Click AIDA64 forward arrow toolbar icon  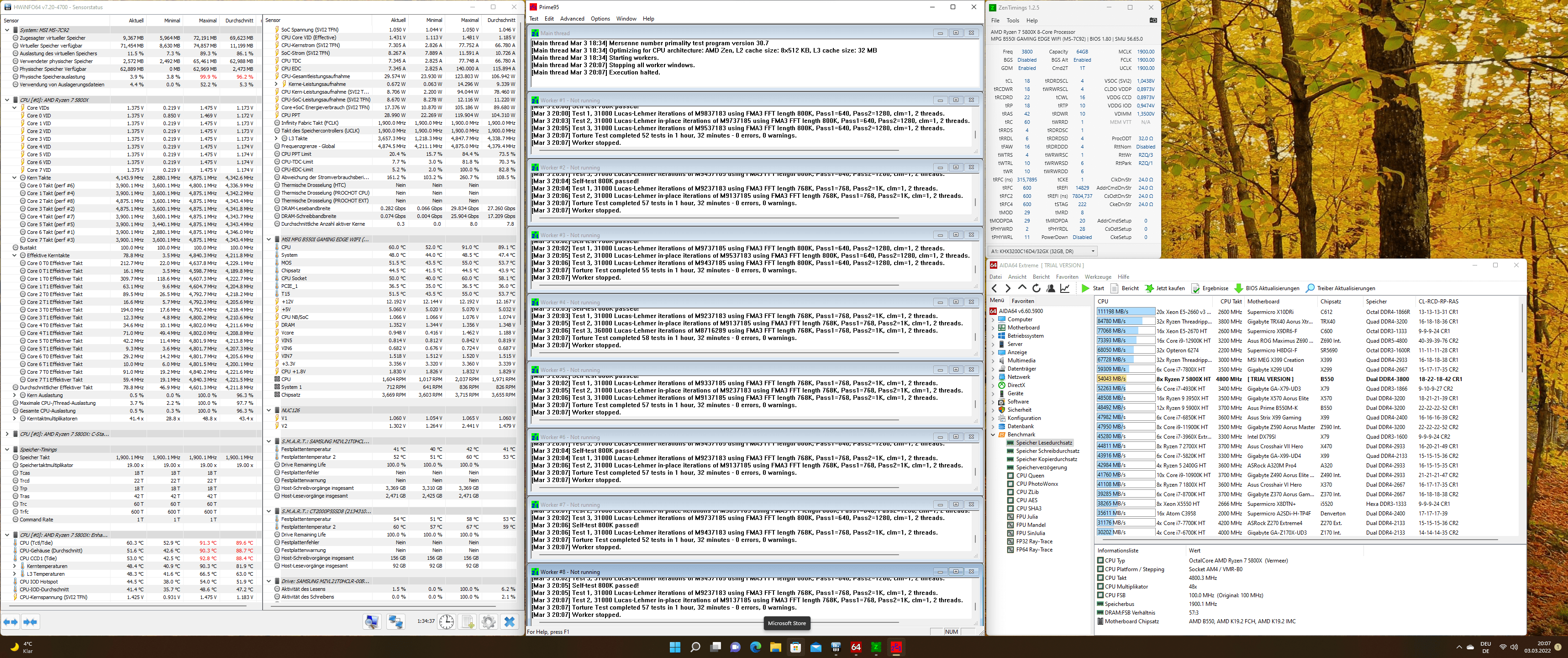[x=1008, y=288]
